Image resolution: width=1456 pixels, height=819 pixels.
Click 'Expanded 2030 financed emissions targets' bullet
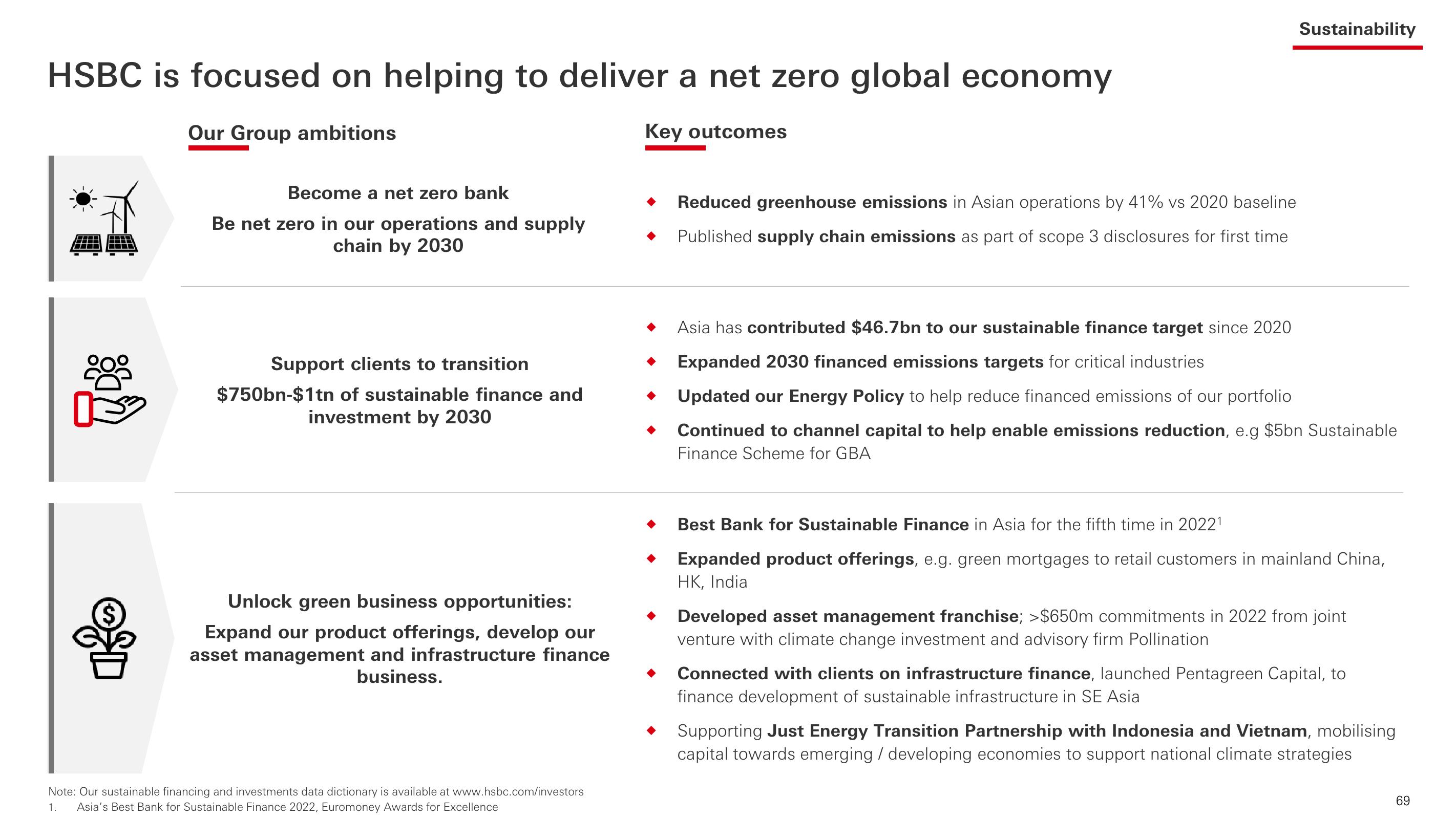(940, 362)
